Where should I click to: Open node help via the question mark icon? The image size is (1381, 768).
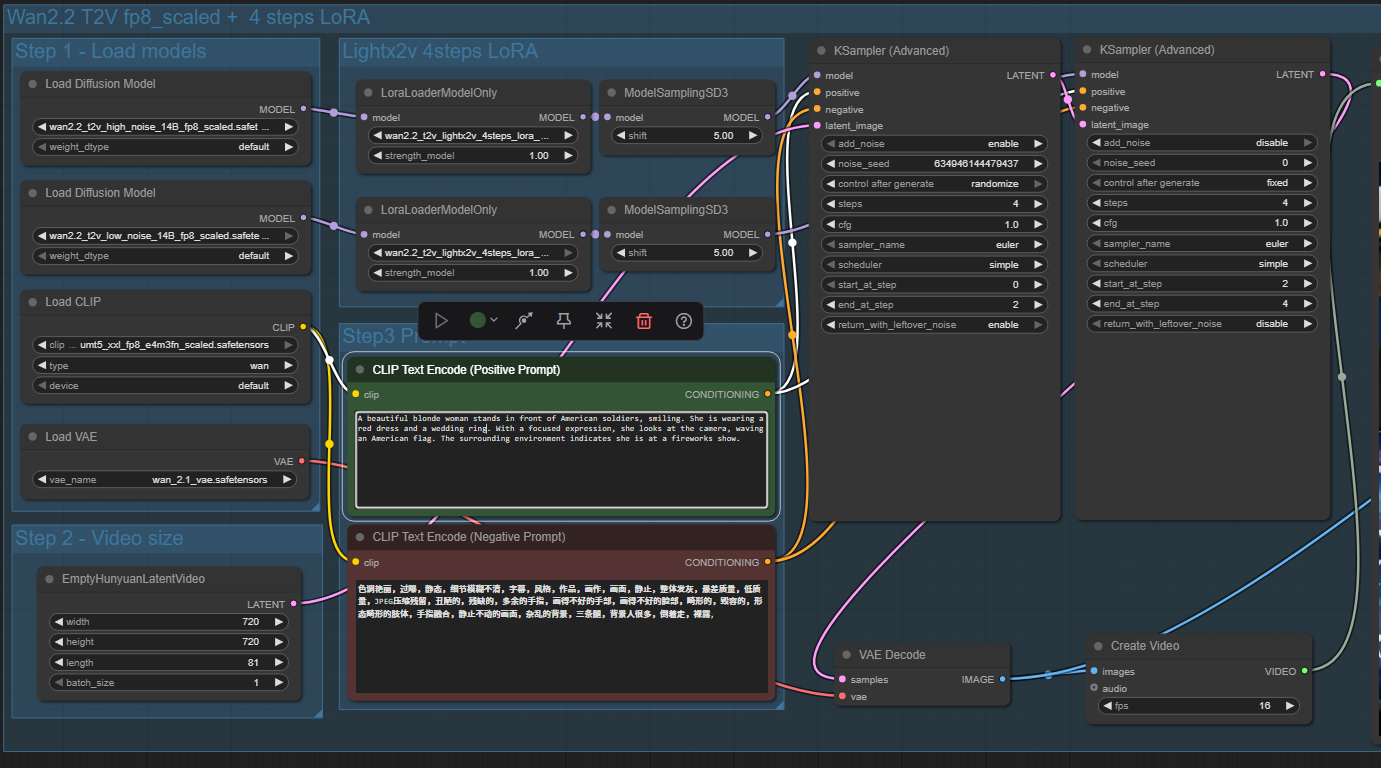(684, 321)
